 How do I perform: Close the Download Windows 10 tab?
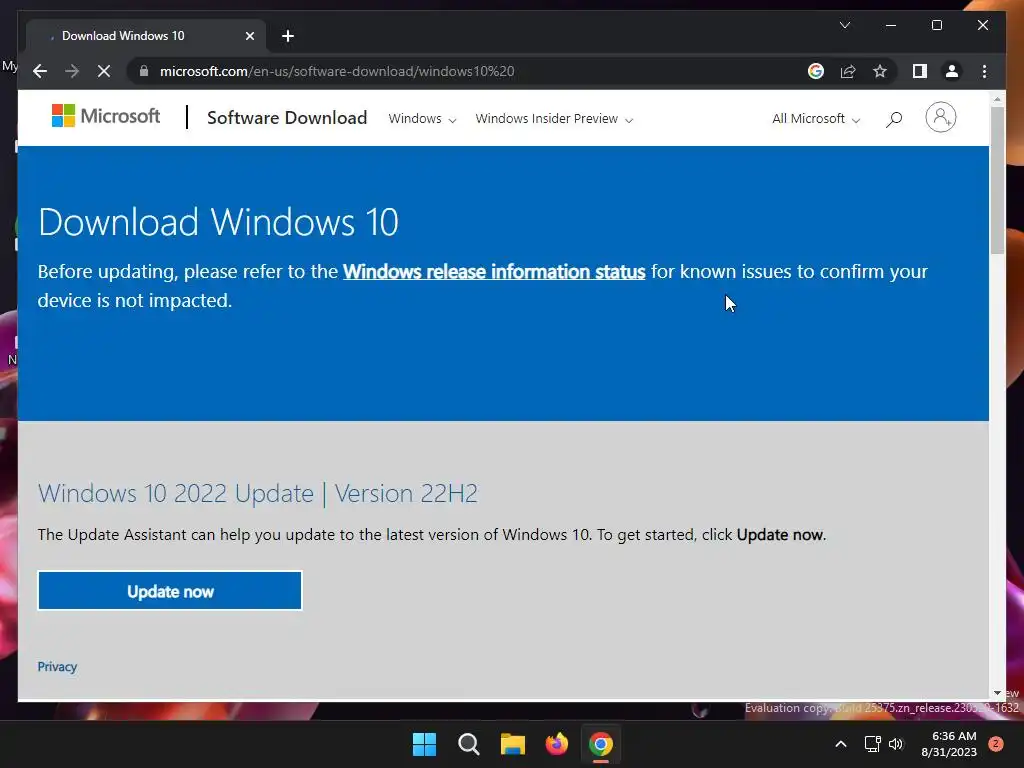point(249,36)
